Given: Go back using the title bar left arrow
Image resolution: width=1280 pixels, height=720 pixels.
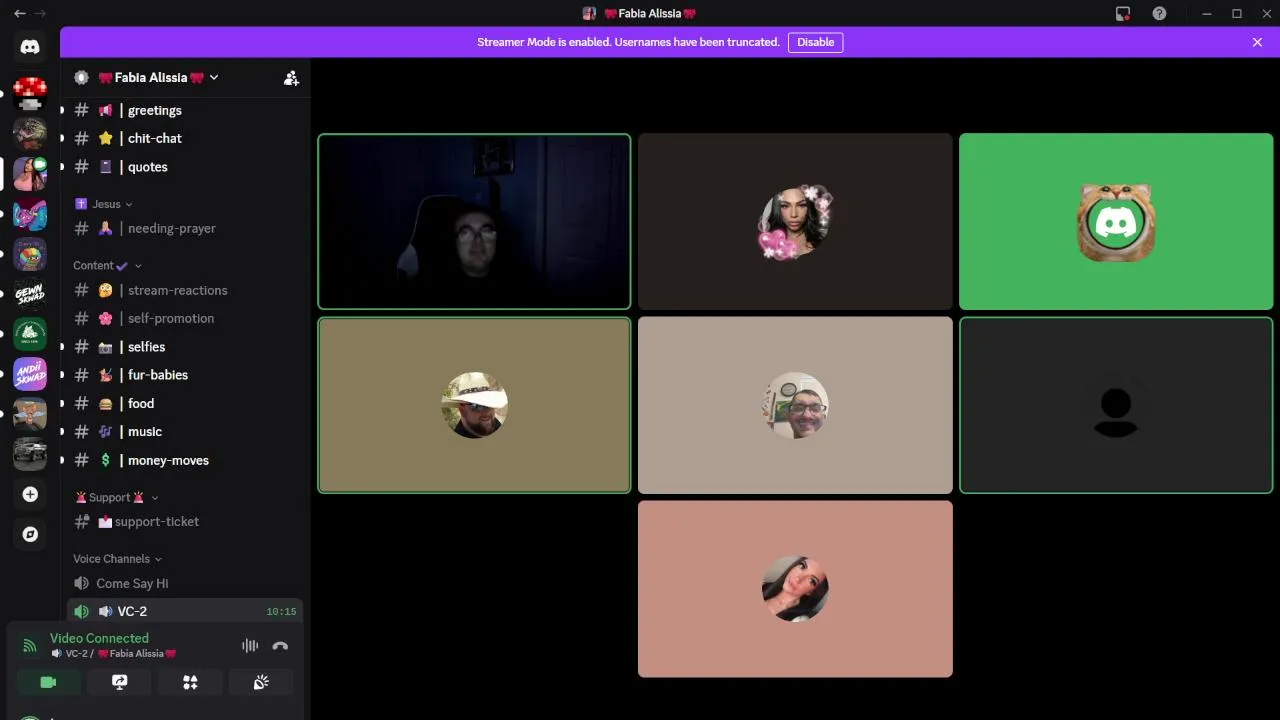Looking at the screenshot, I should pyautogui.click(x=20, y=13).
